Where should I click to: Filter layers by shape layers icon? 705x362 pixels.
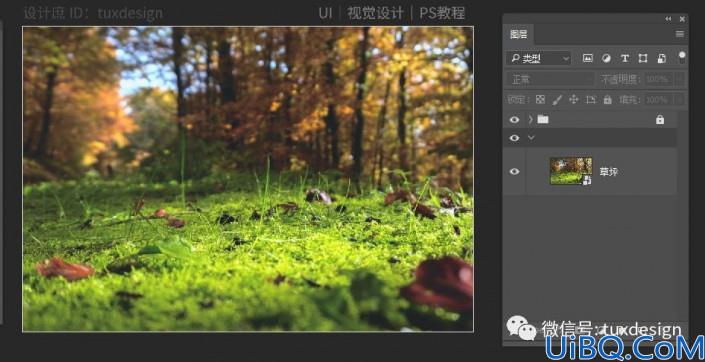coord(643,58)
